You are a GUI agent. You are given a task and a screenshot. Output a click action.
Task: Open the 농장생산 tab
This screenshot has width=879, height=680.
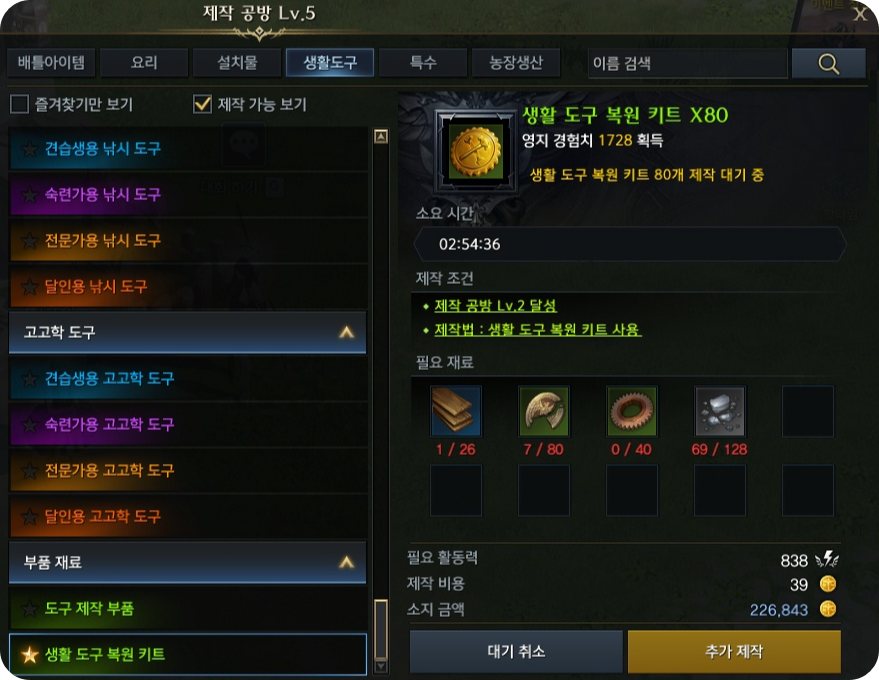coord(516,62)
